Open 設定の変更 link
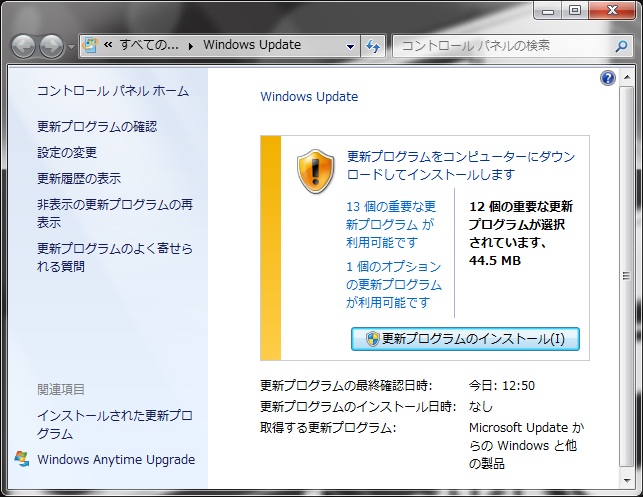643x497 pixels. coord(67,153)
